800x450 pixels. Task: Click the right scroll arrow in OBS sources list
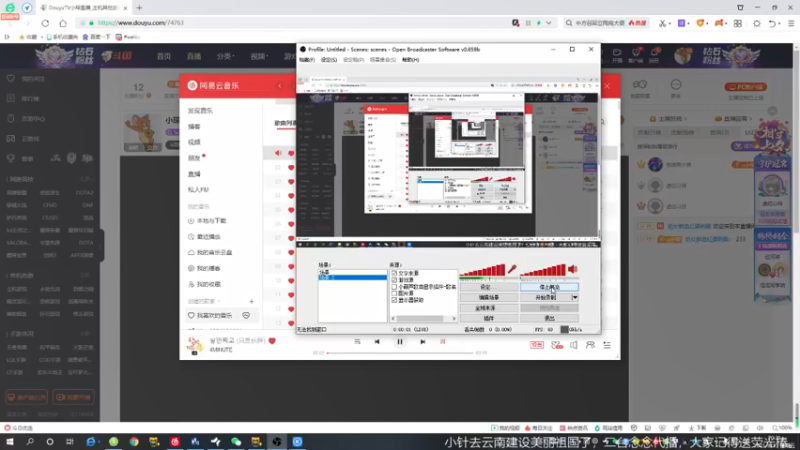454,318
